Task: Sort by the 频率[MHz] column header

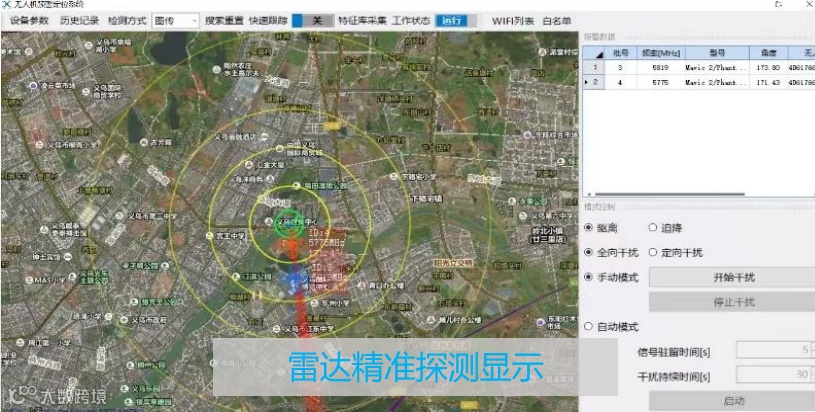Action: 662,52
